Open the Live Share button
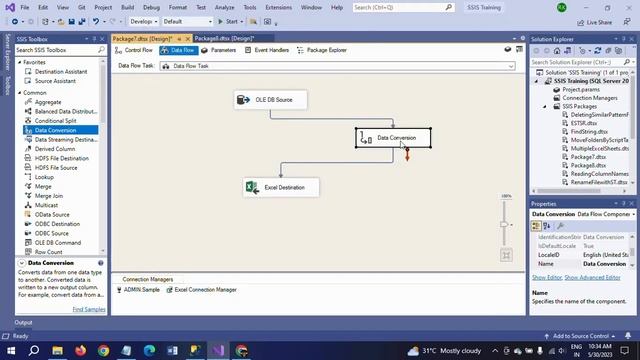The width and height of the screenshot is (640, 360). [595, 22]
